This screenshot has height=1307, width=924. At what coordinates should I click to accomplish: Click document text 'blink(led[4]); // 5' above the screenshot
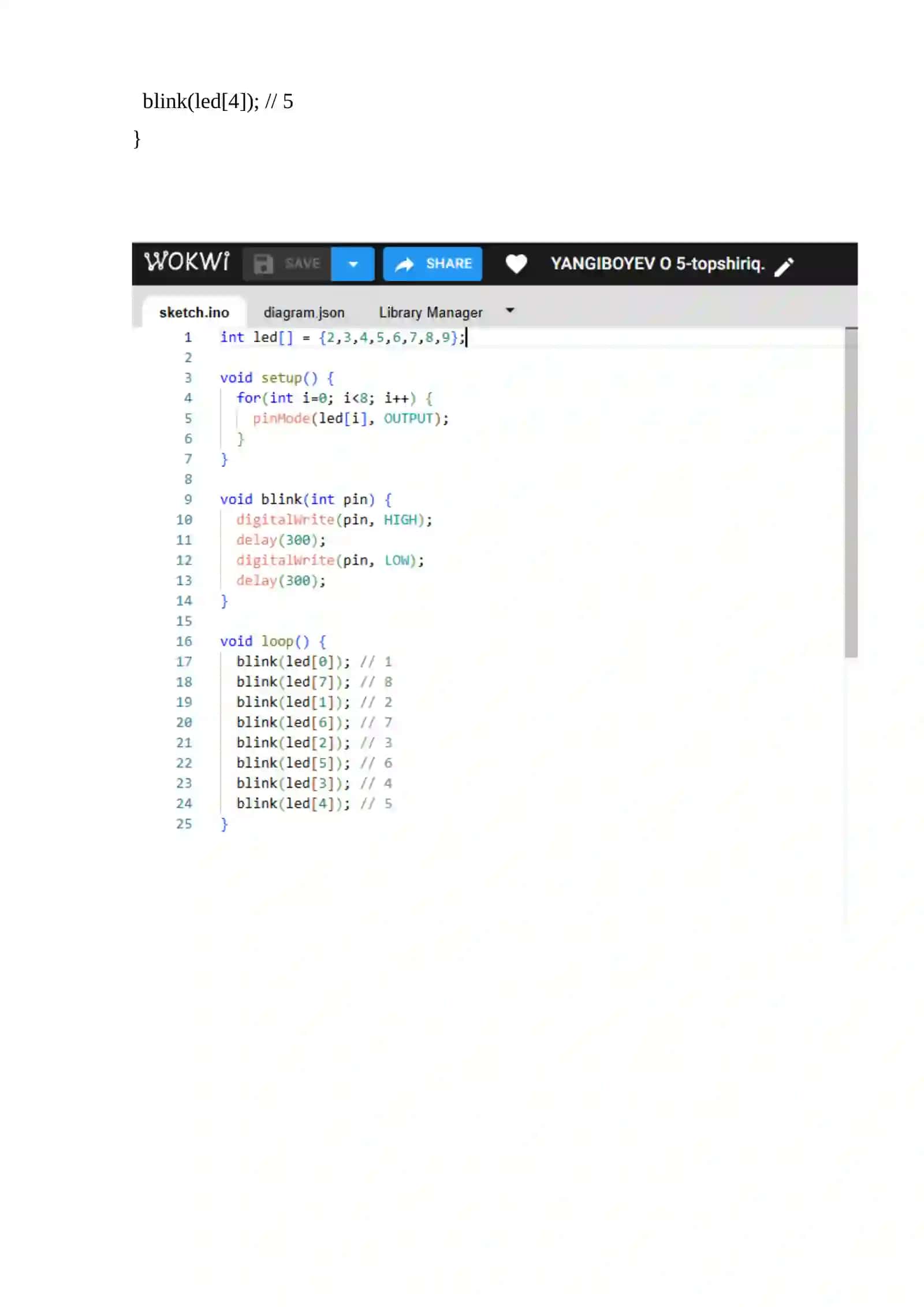[x=218, y=102]
